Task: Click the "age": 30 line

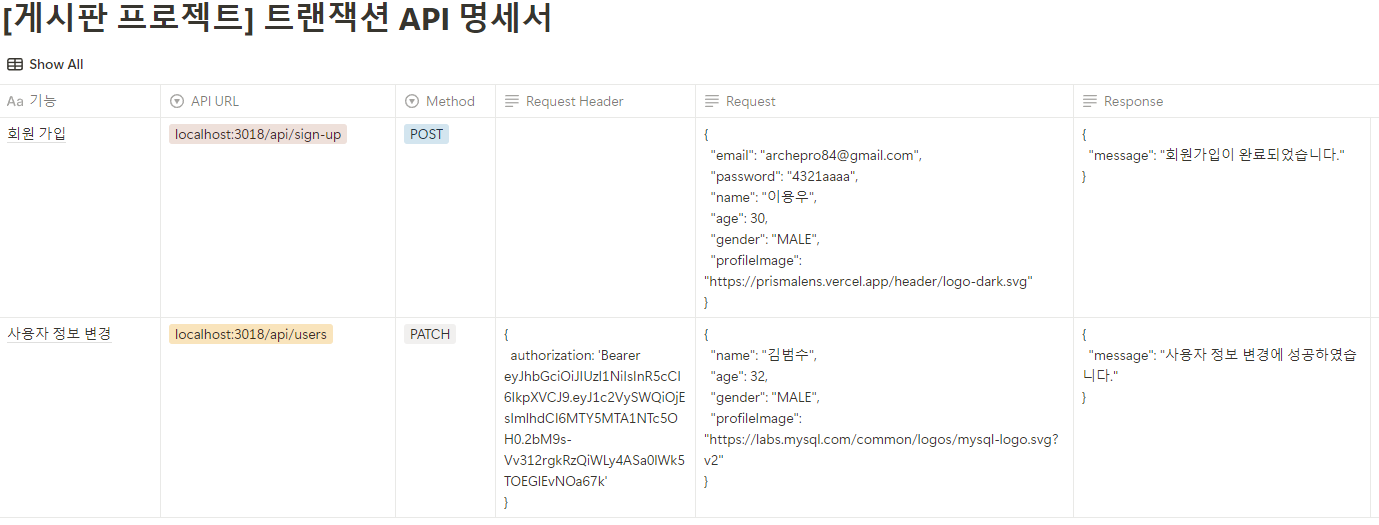Action: pos(739,218)
